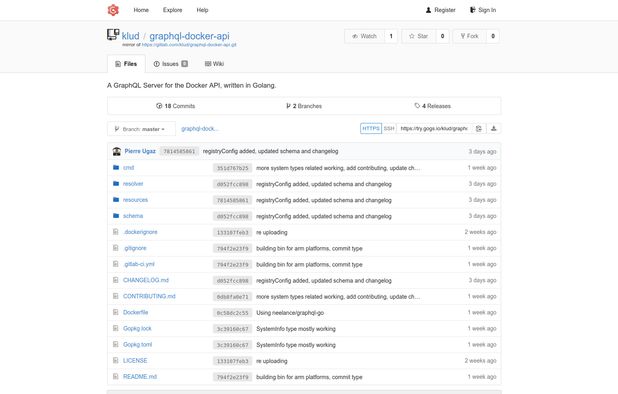
Task: Open commit hash in the cmd row
Action: click(233, 168)
